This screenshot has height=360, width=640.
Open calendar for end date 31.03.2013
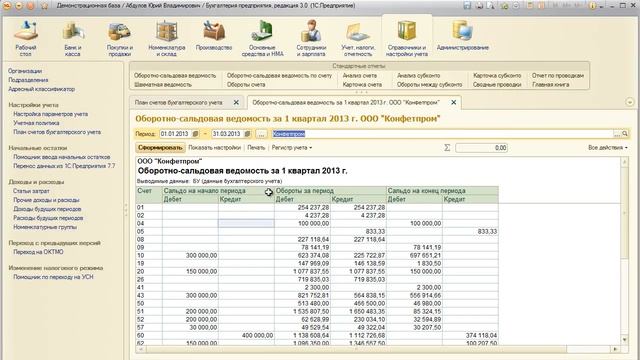[x=247, y=134]
